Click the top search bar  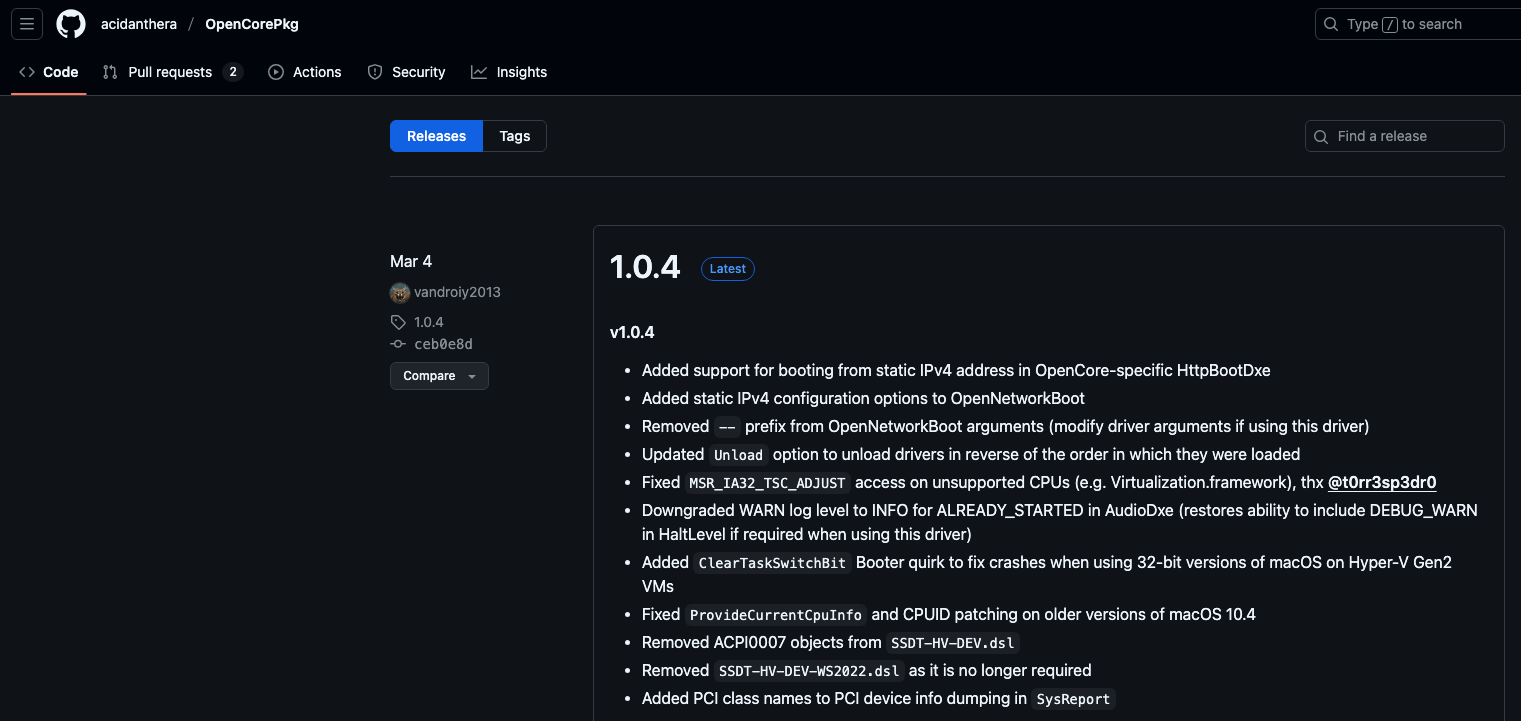pos(1418,24)
